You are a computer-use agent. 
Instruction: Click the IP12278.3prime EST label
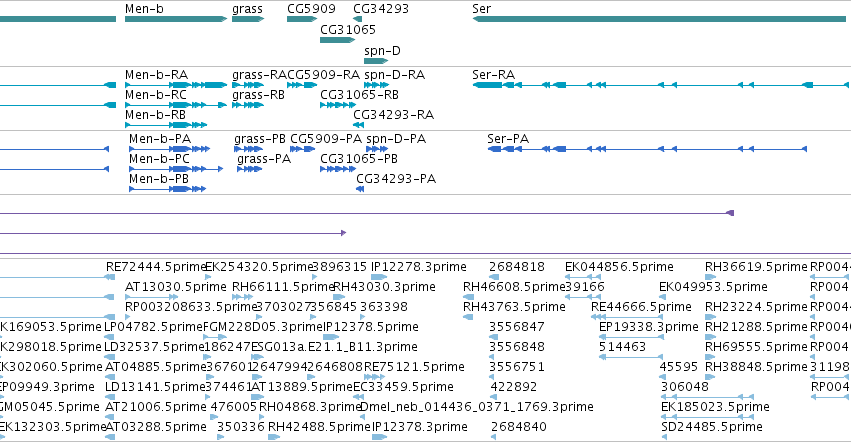(x=419, y=267)
